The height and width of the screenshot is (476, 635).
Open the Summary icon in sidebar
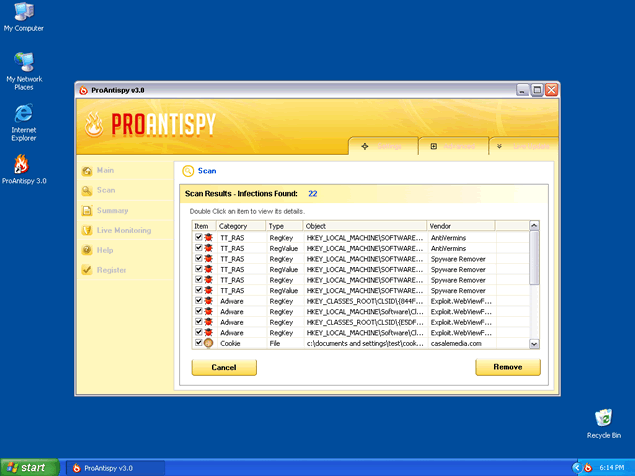pyautogui.click(x=88, y=211)
